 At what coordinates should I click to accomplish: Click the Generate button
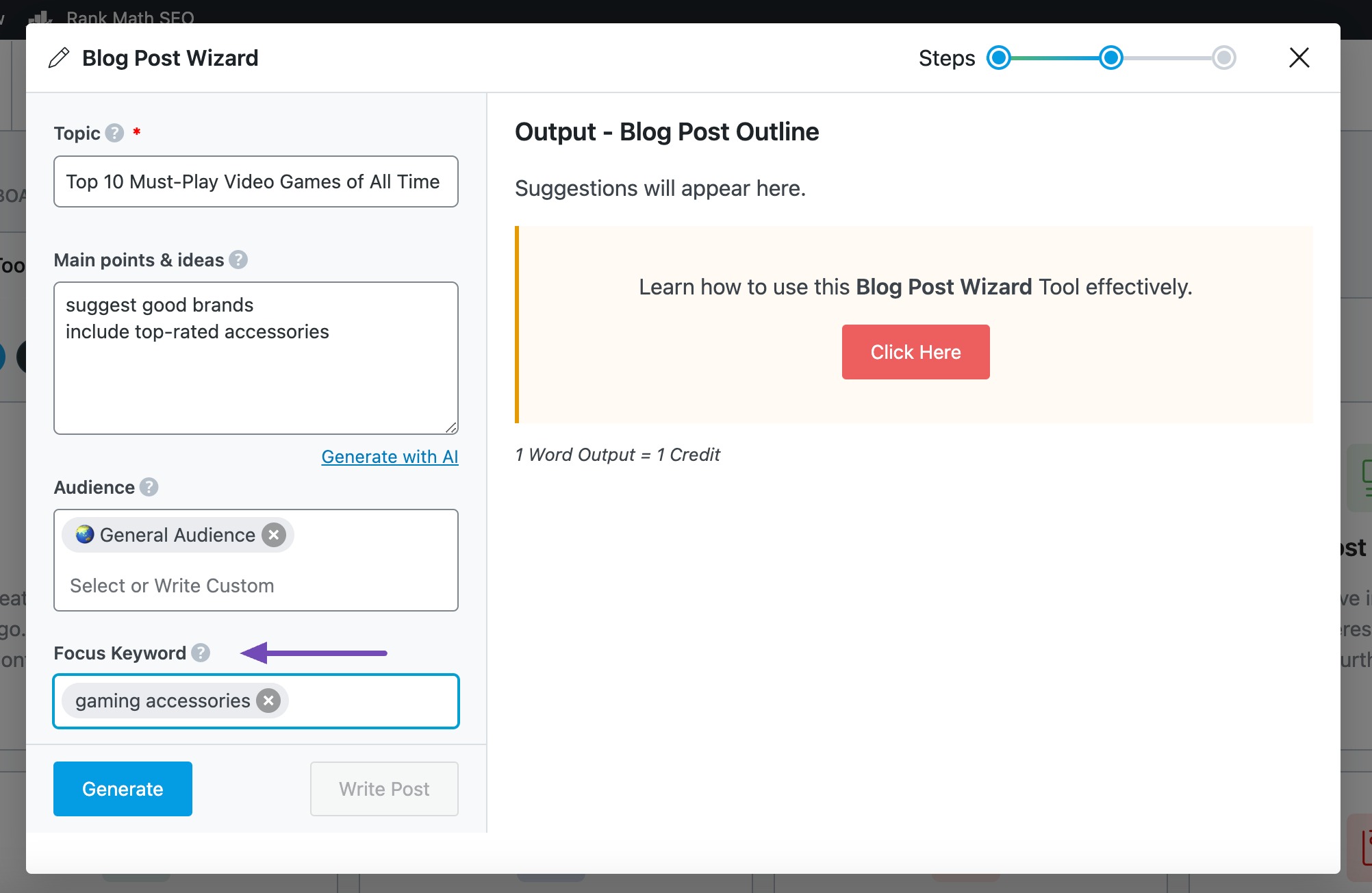click(123, 789)
